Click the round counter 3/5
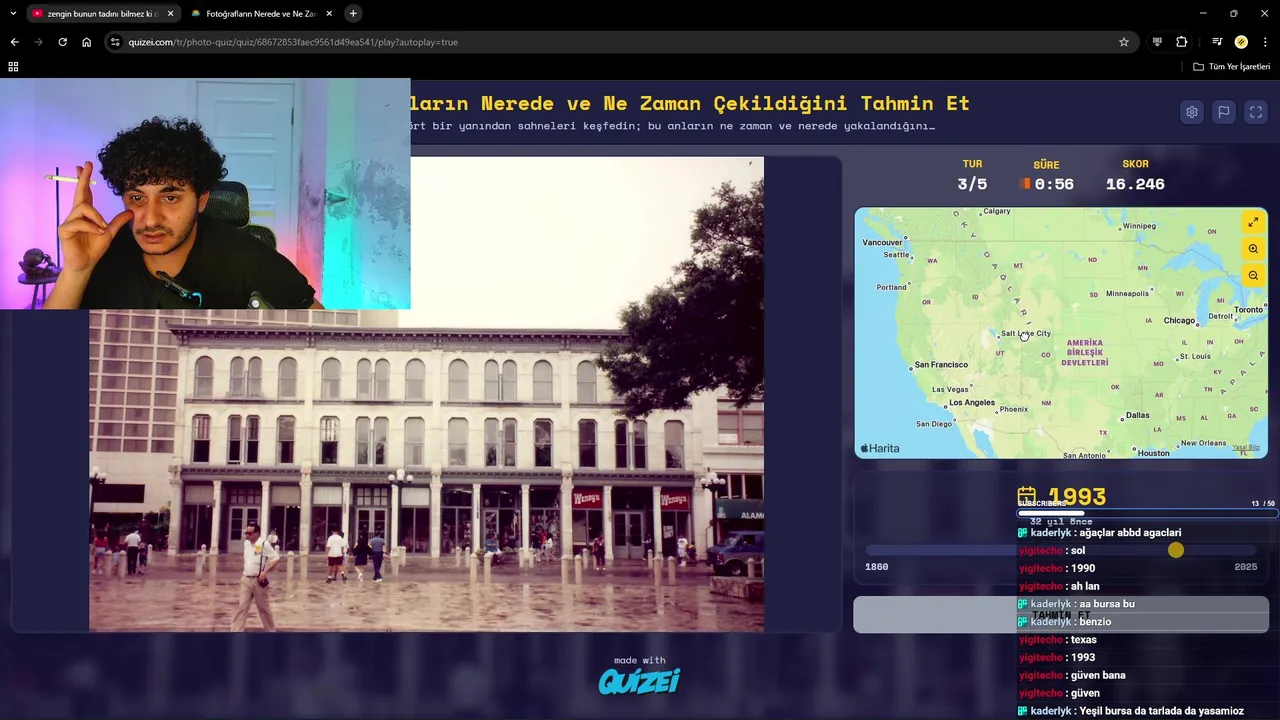Image resolution: width=1280 pixels, height=720 pixels. pyautogui.click(x=972, y=184)
